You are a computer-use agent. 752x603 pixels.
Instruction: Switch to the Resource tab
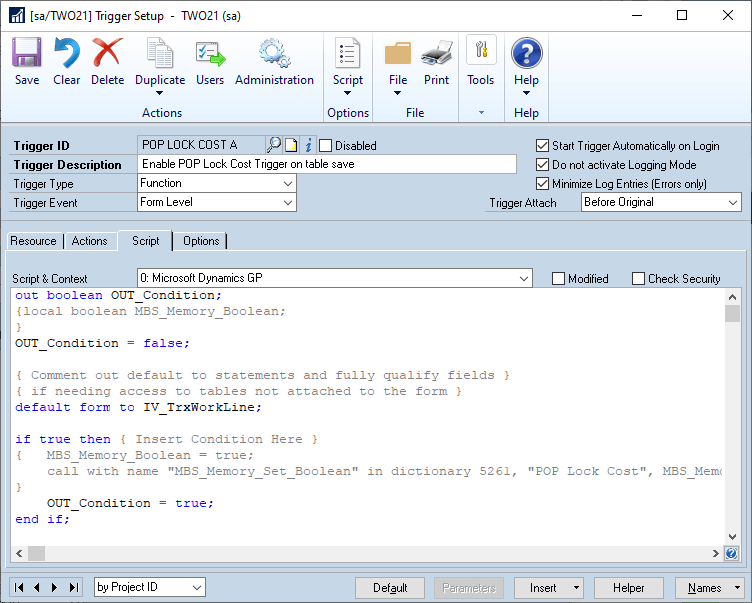coord(34,241)
